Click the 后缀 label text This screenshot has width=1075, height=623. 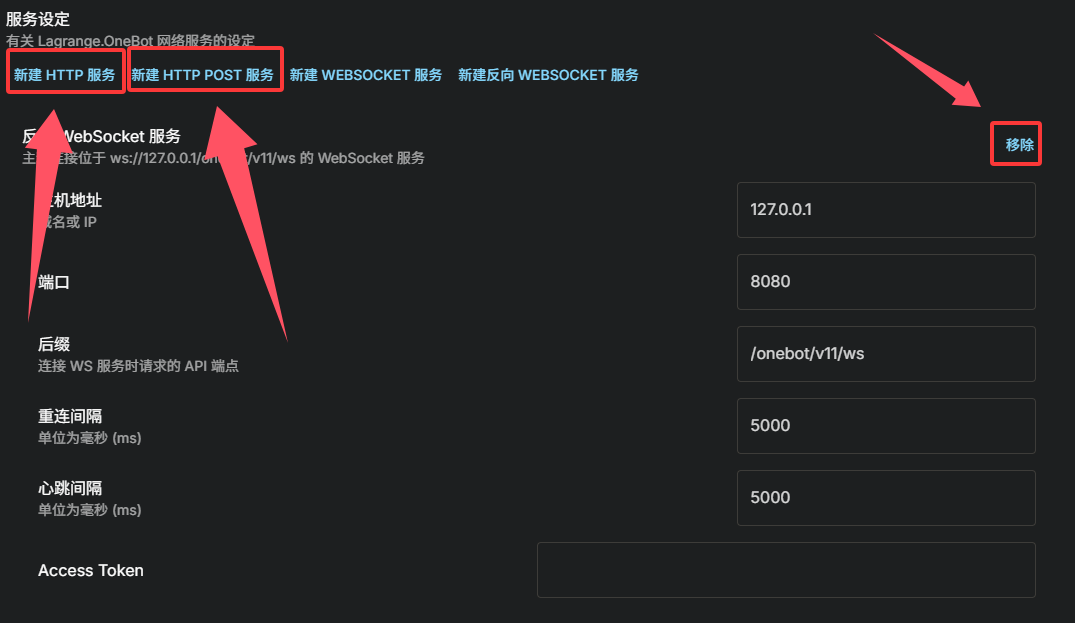[53, 344]
